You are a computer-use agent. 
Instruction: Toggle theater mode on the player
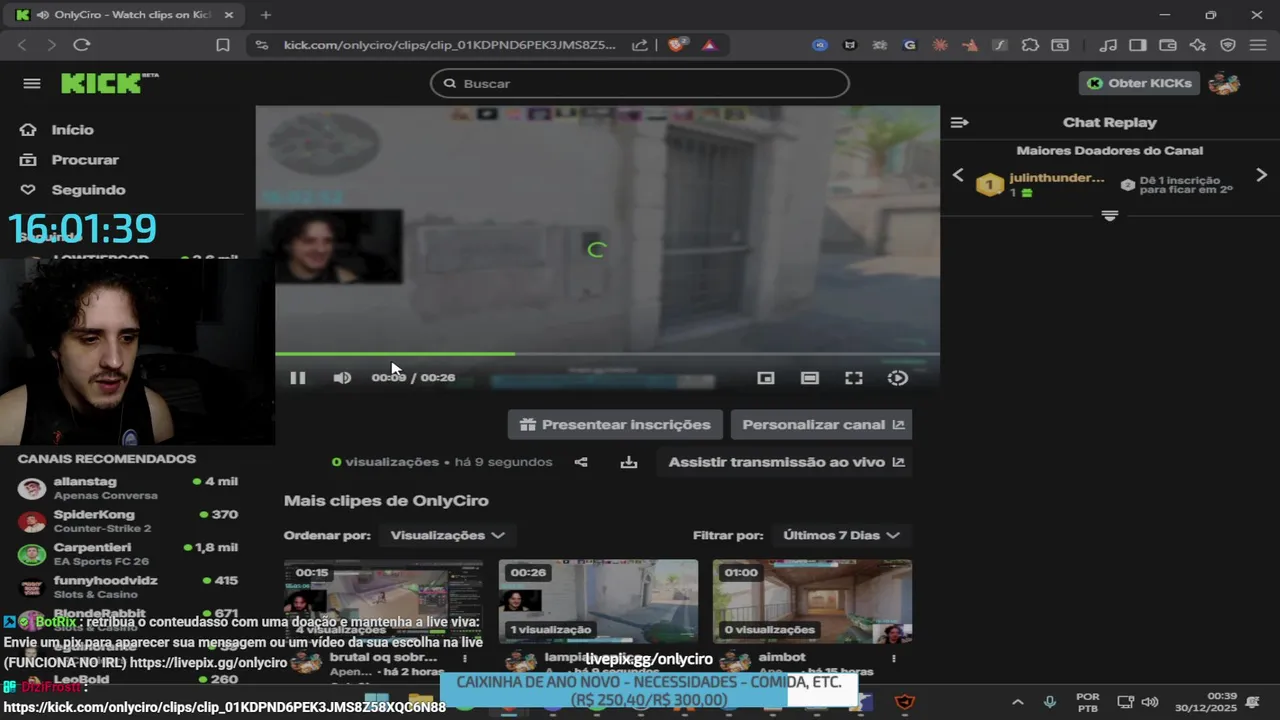pos(810,378)
